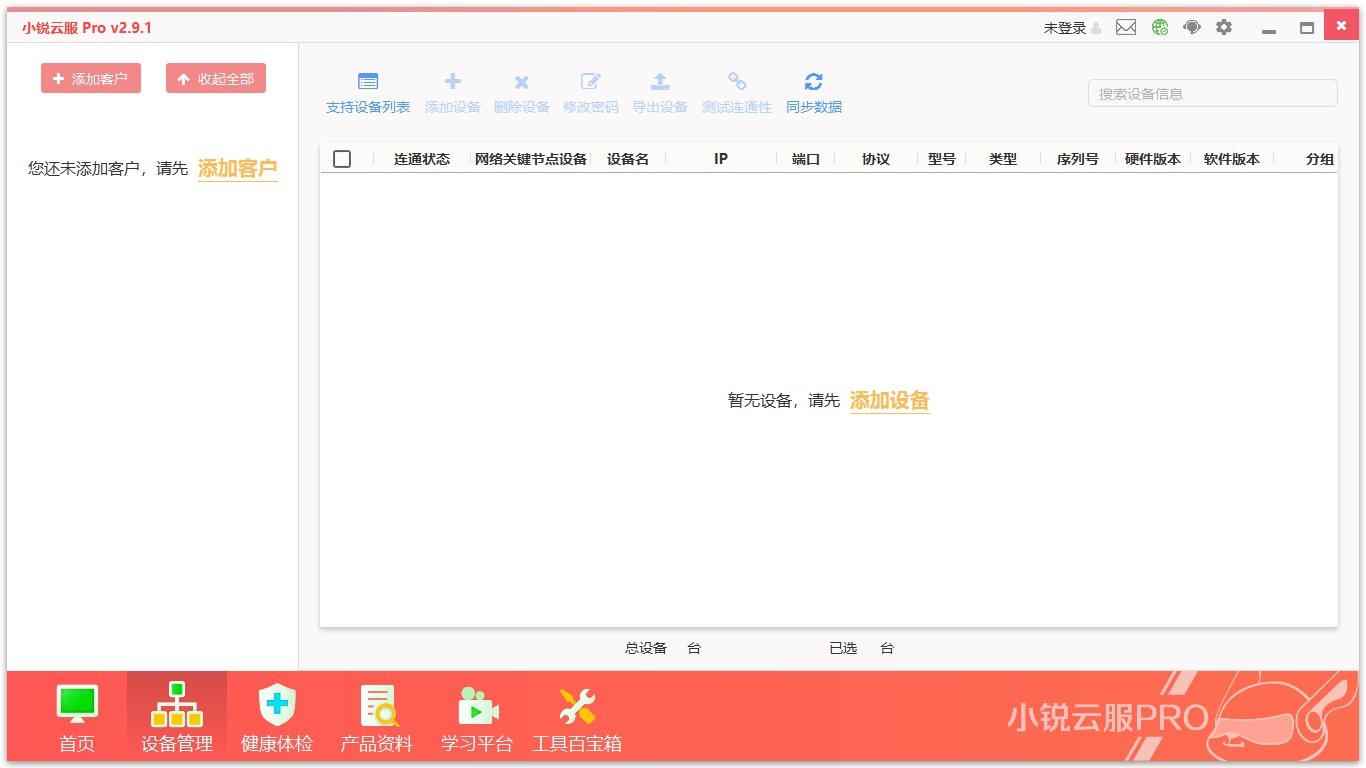Click the customer service headset icon
Screen dimensions: 1366x768
coord(1191,27)
